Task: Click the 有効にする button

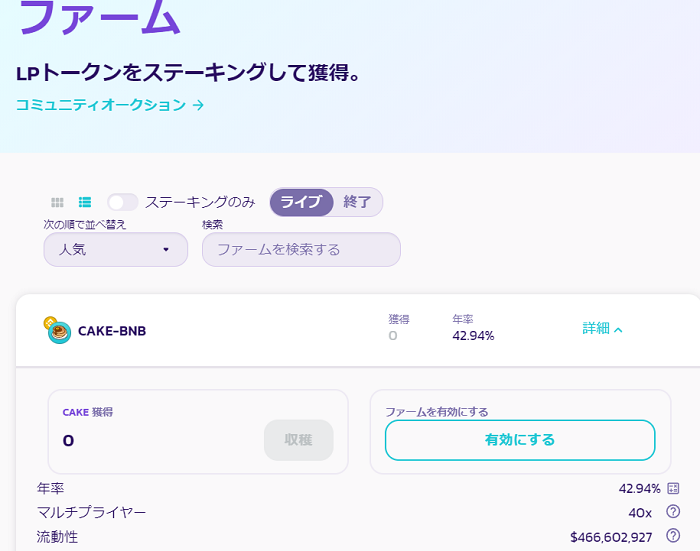Action: click(x=520, y=440)
